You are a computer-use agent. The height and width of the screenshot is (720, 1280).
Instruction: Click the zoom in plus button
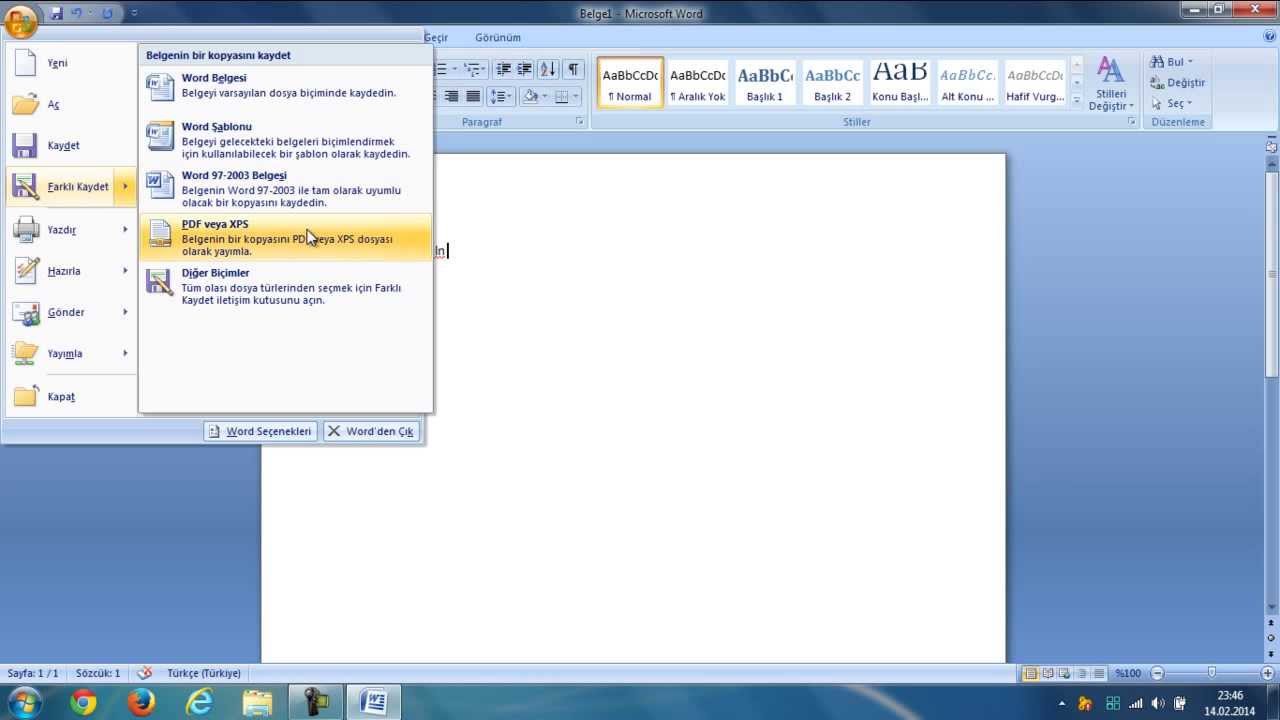point(1268,674)
